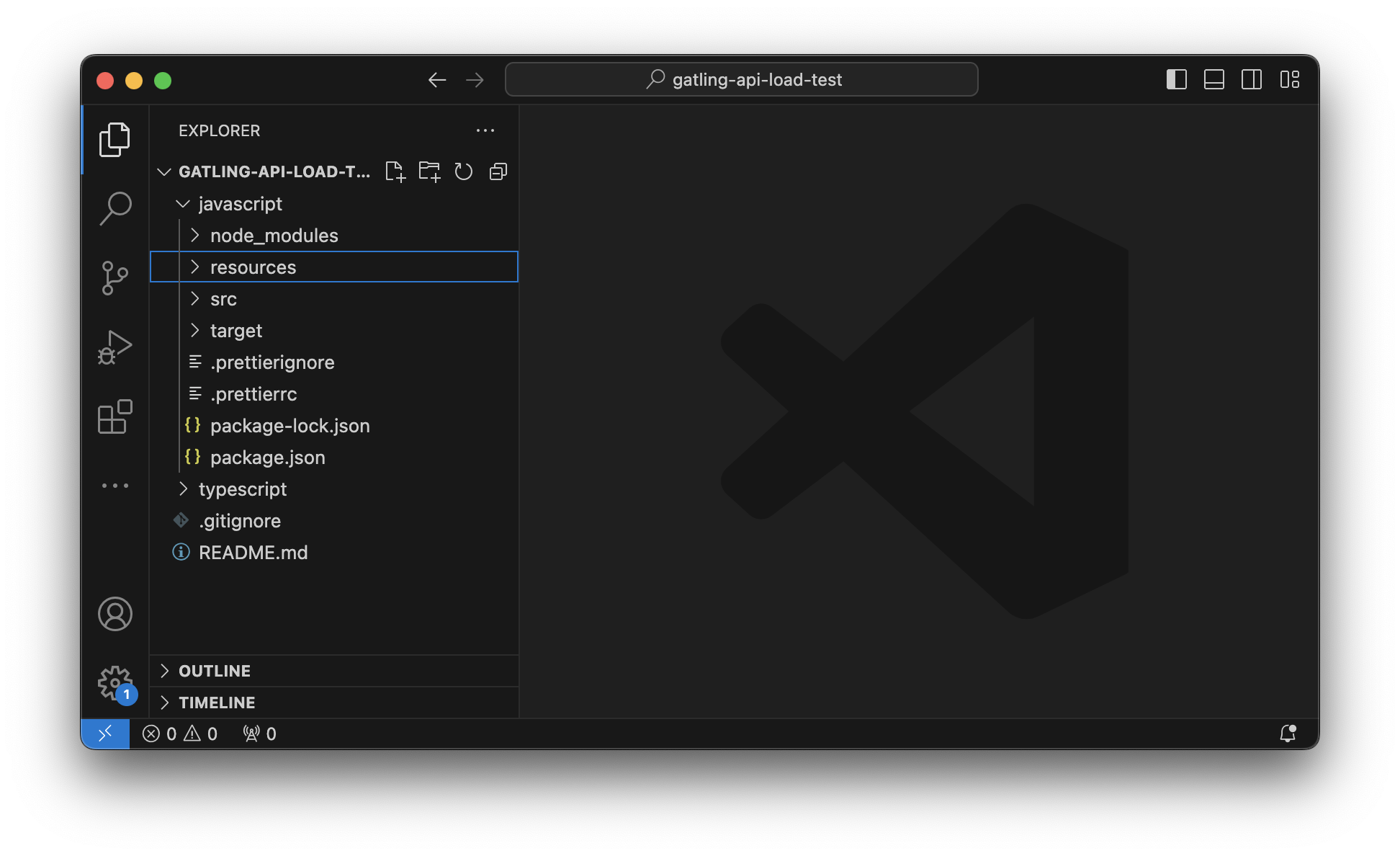Open package.json
The width and height of the screenshot is (1400, 856).
334,458
